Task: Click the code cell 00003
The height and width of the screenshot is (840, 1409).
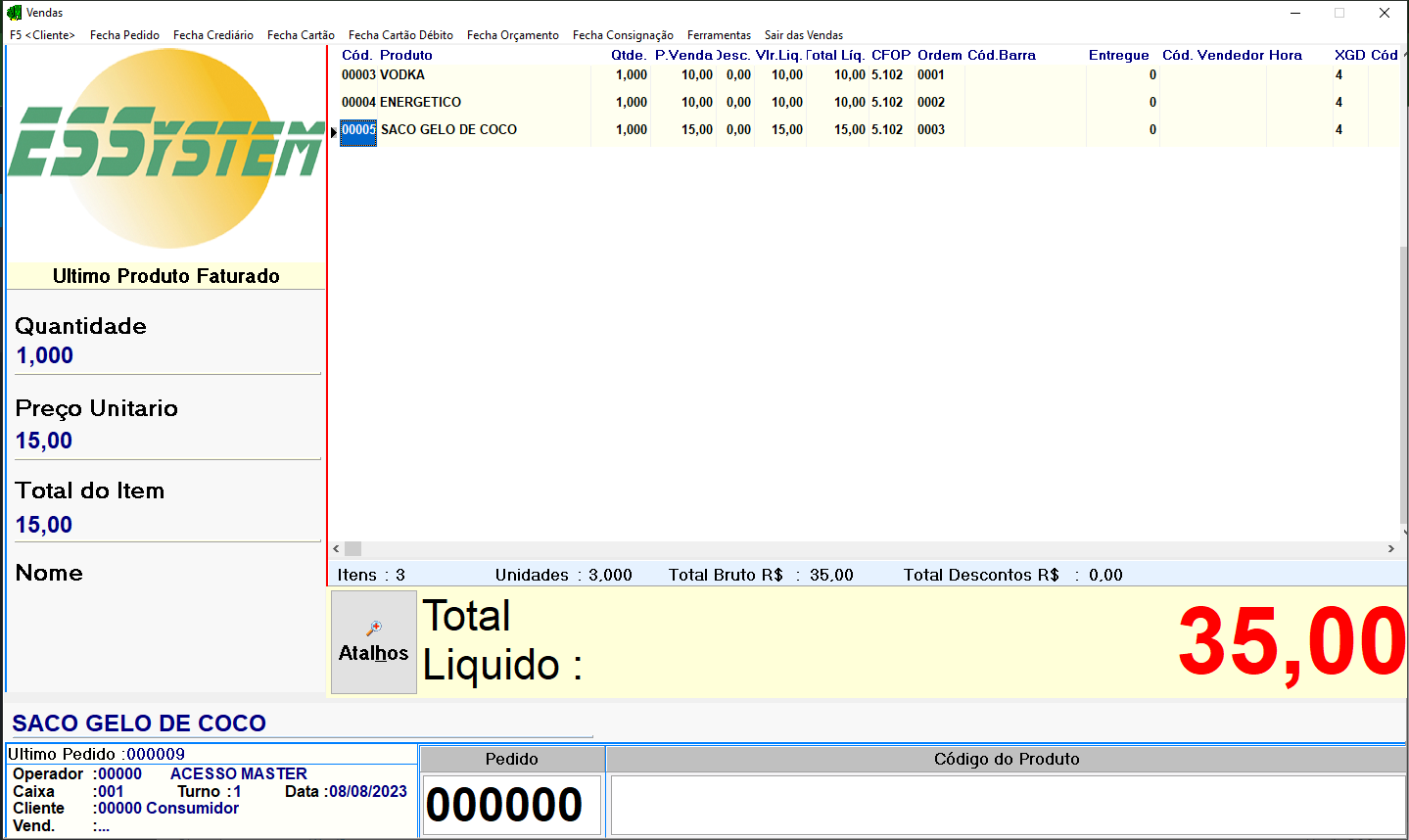Action: click(358, 74)
